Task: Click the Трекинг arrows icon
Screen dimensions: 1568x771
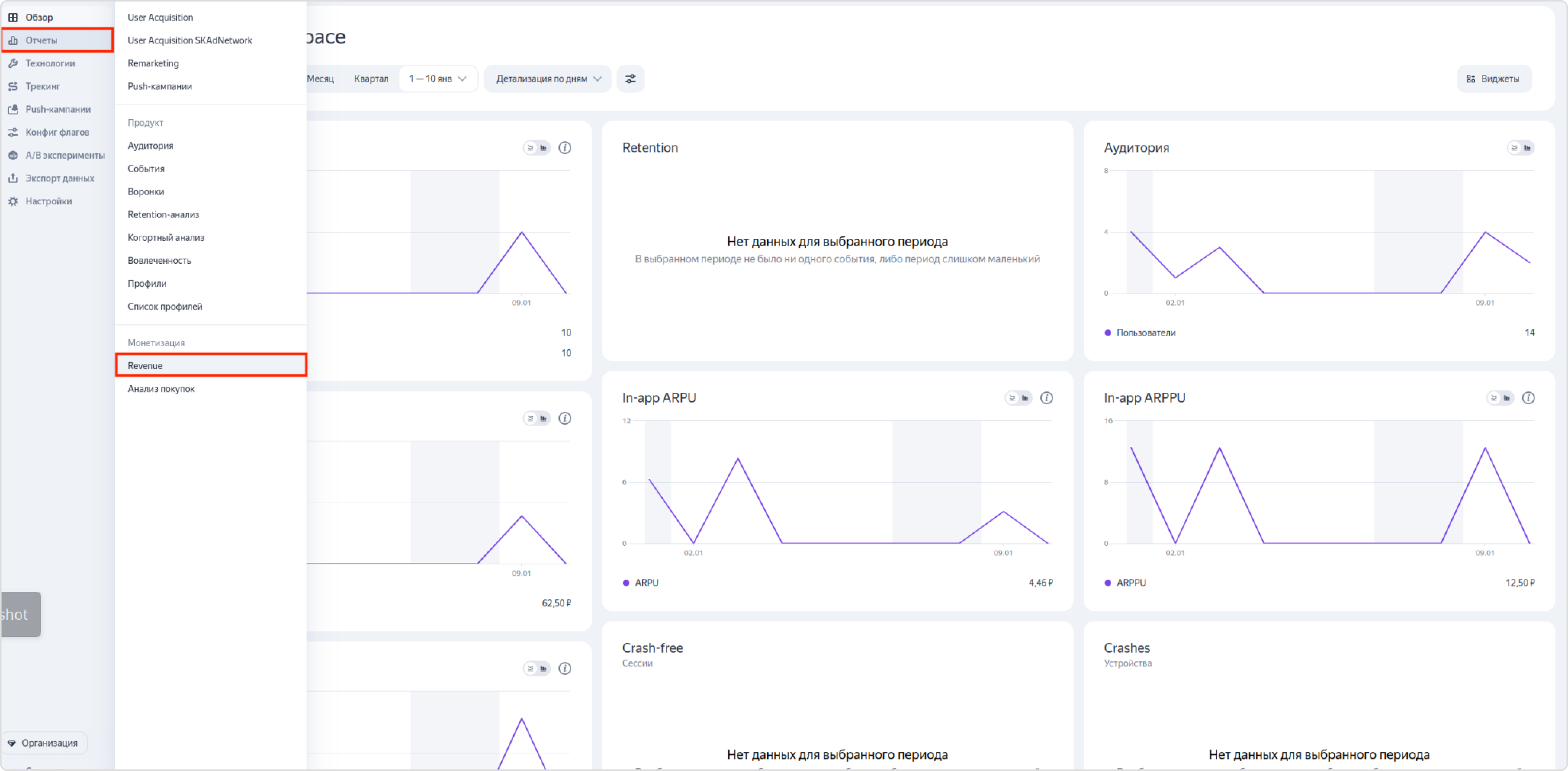Action: pyautogui.click(x=13, y=87)
